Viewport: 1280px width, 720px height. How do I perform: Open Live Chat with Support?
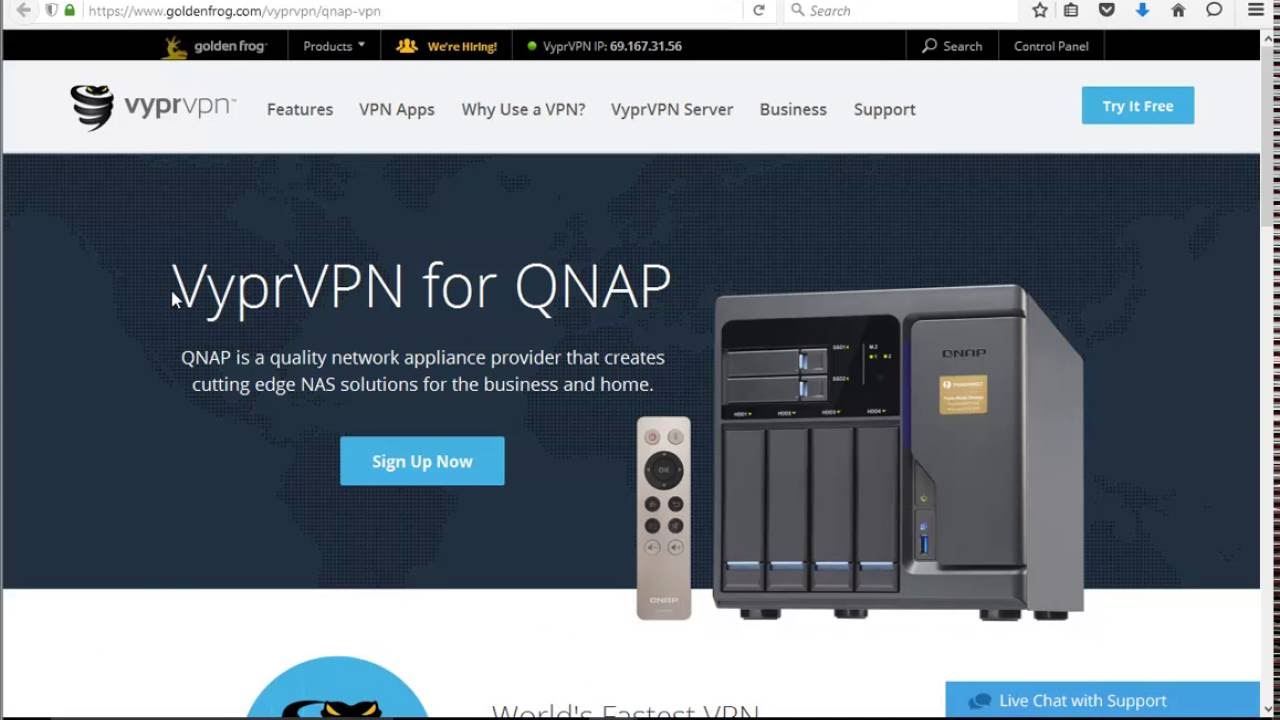pos(1102,701)
